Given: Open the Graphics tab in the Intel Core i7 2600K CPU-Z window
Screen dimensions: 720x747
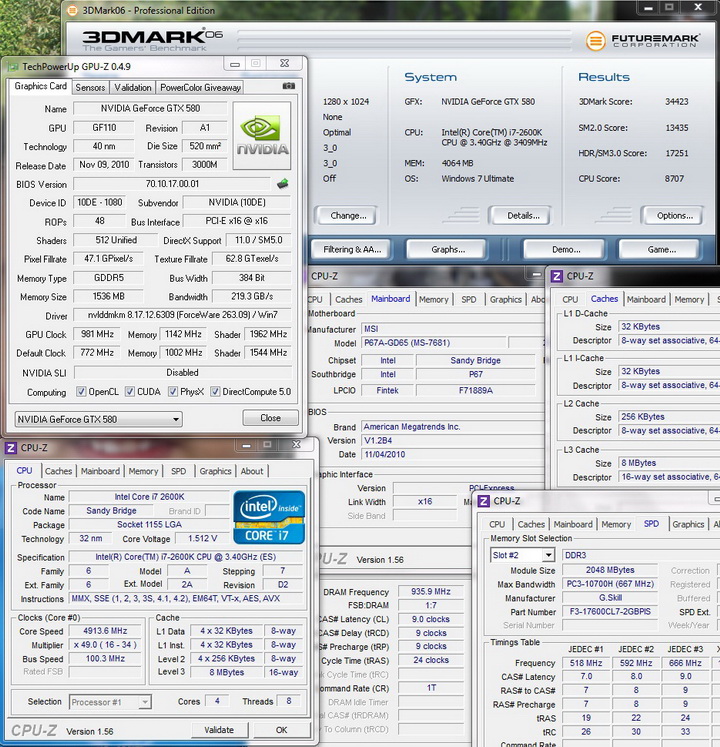Looking at the screenshot, I should (215, 471).
